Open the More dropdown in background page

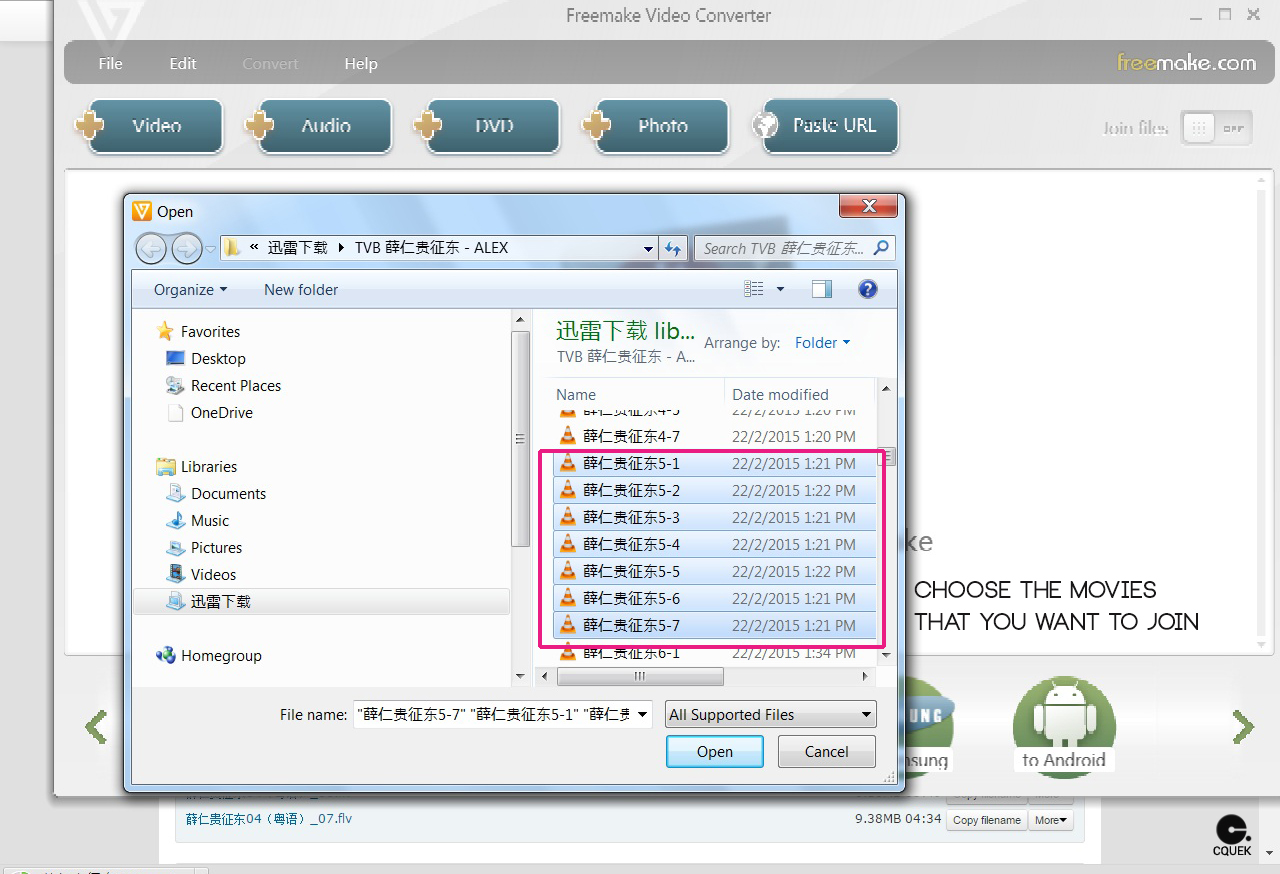1051,820
